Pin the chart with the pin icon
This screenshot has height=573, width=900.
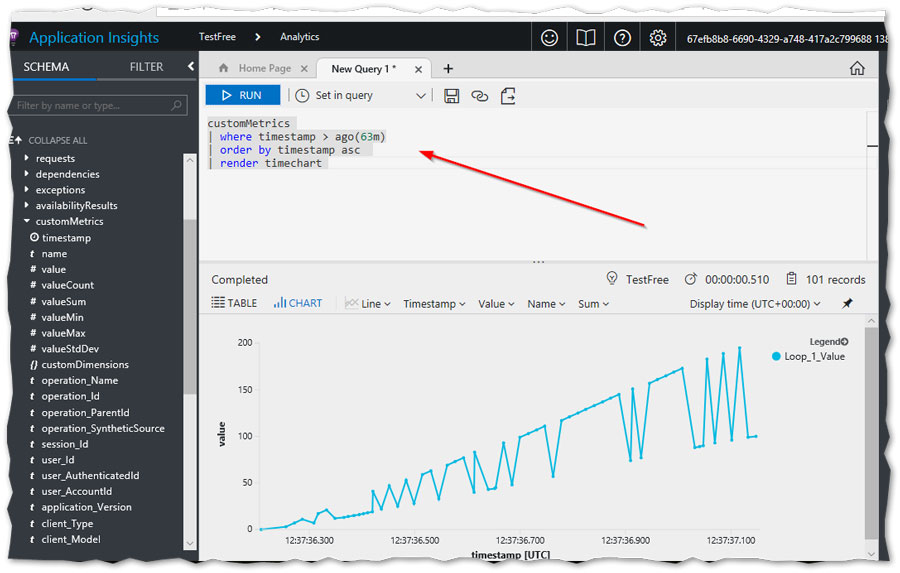(x=847, y=304)
